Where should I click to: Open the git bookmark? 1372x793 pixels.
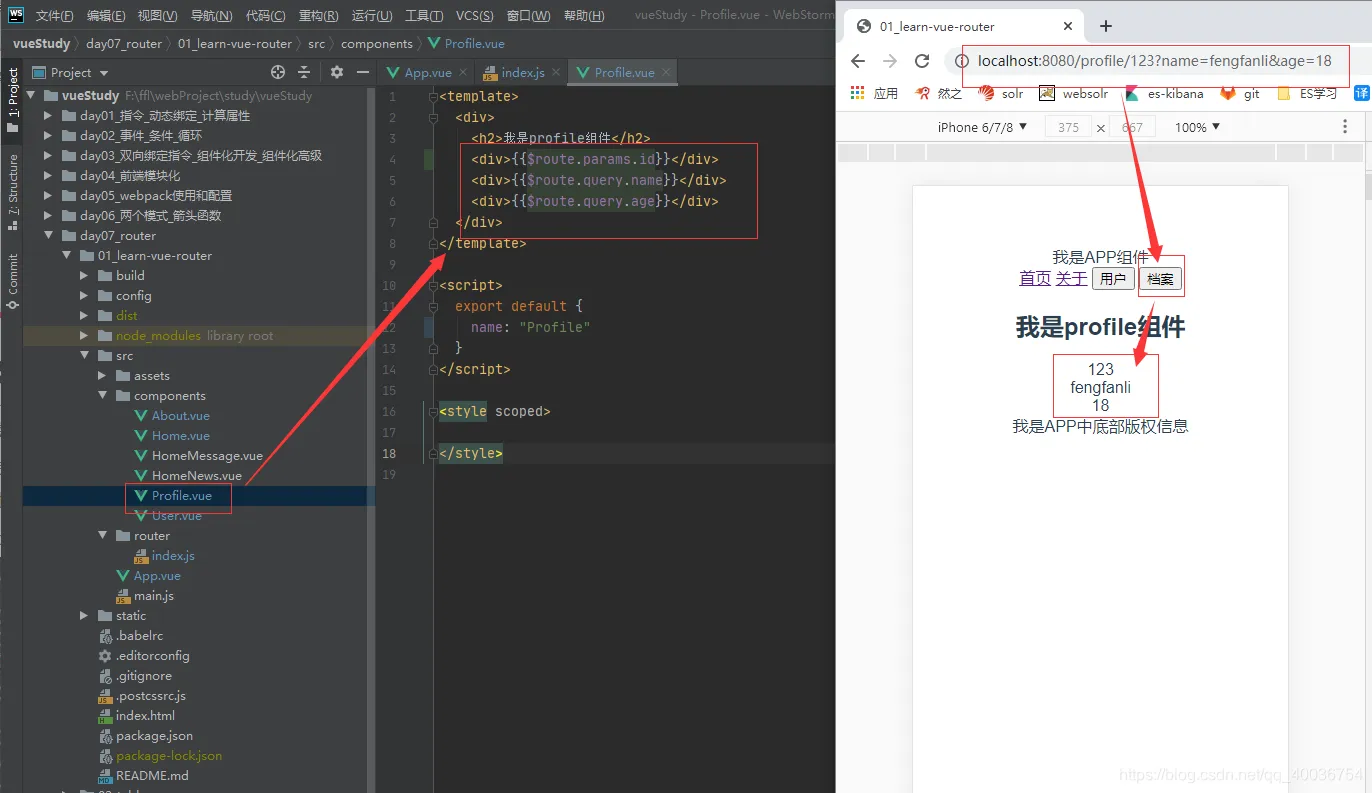click(x=1240, y=93)
